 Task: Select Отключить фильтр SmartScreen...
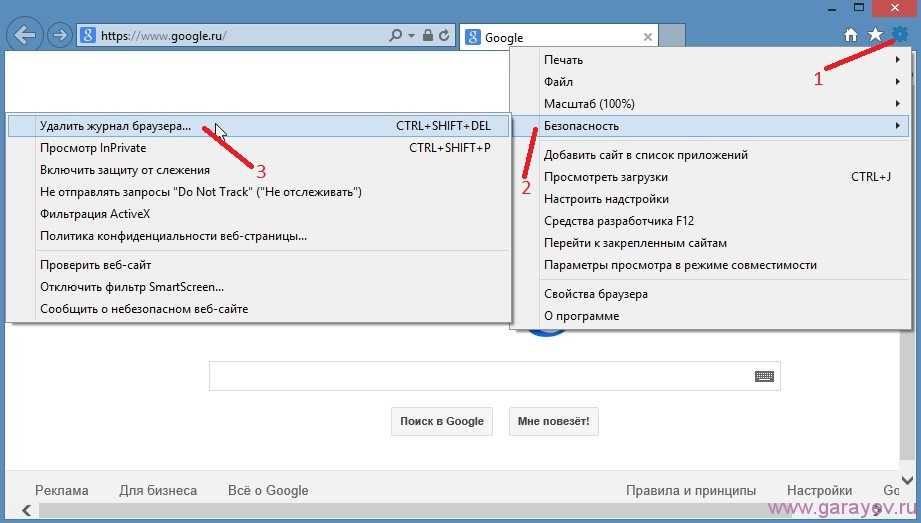(x=258, y=287)
